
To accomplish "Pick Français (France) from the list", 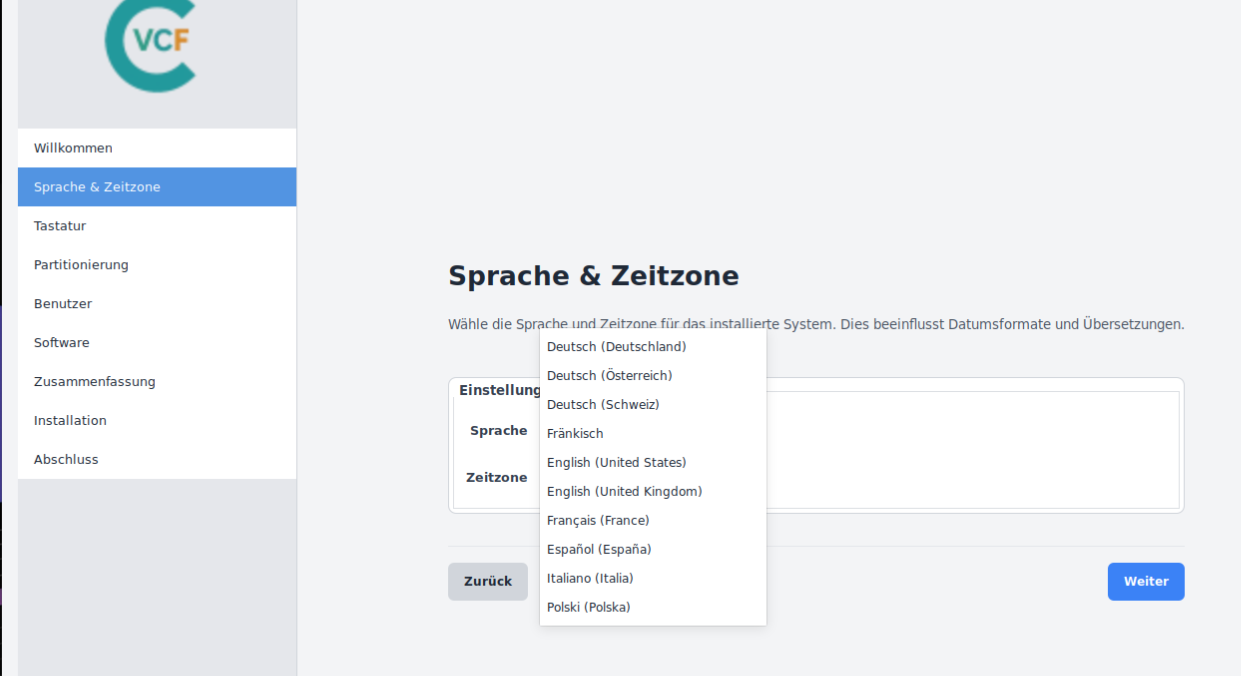I will click(x=598, y=521).
